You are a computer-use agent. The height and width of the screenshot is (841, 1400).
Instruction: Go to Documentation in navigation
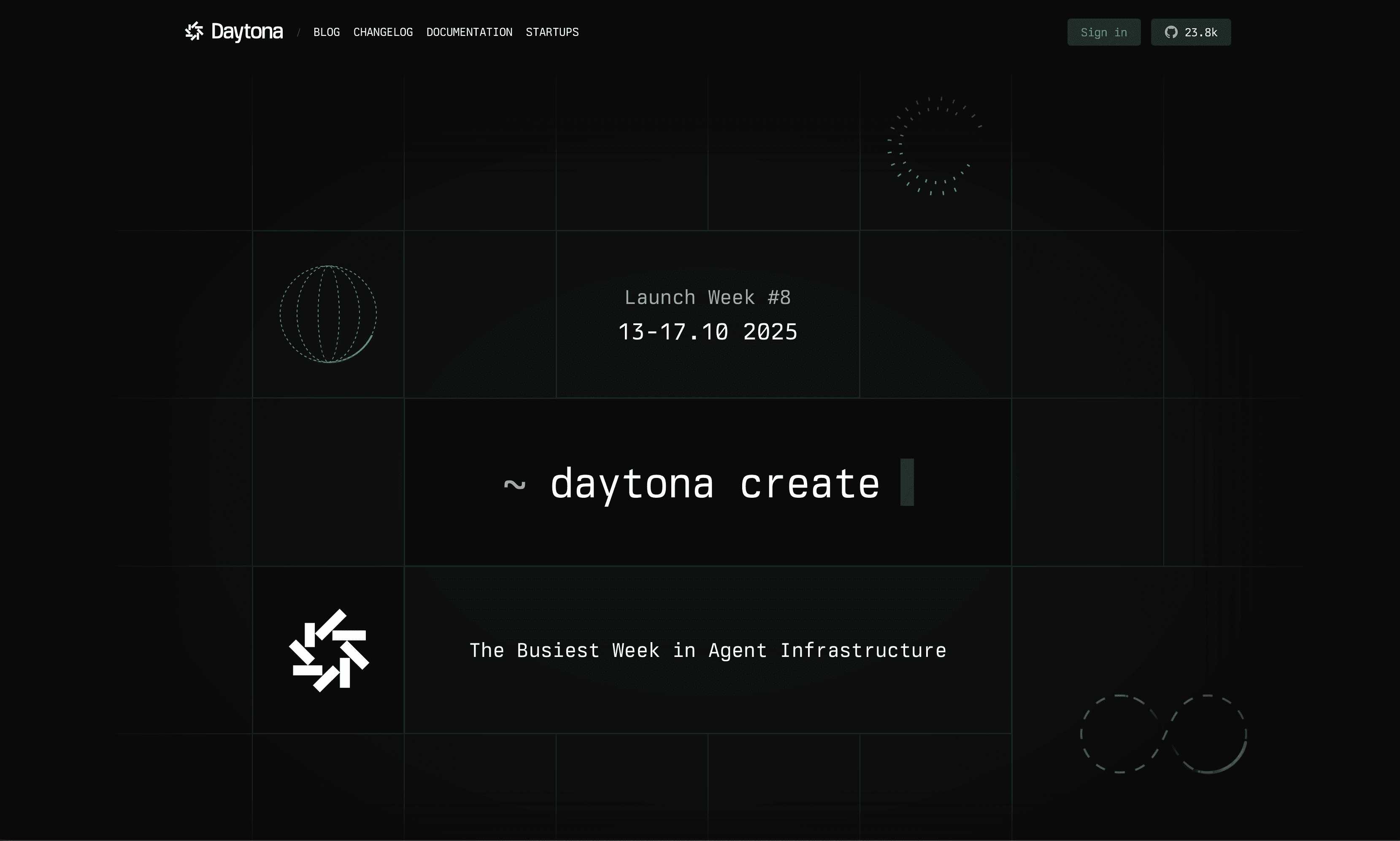click(469, 33)
